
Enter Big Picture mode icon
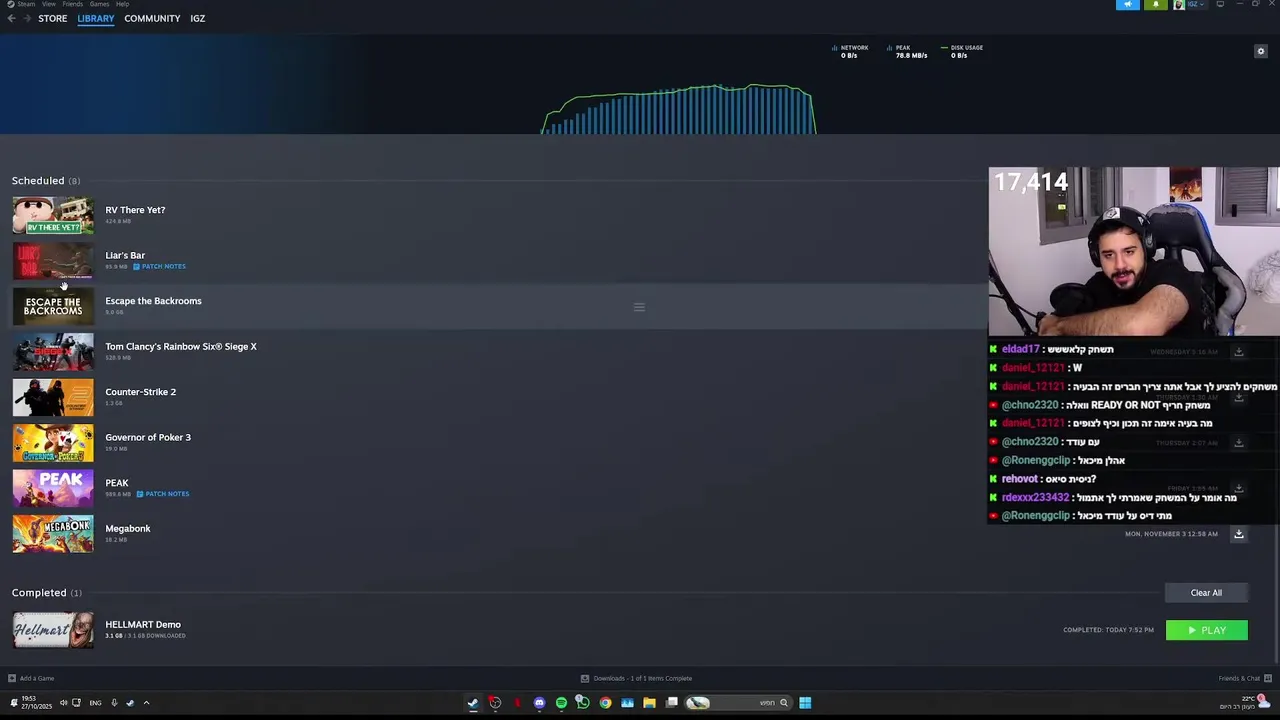click(x=1220, y=4)
